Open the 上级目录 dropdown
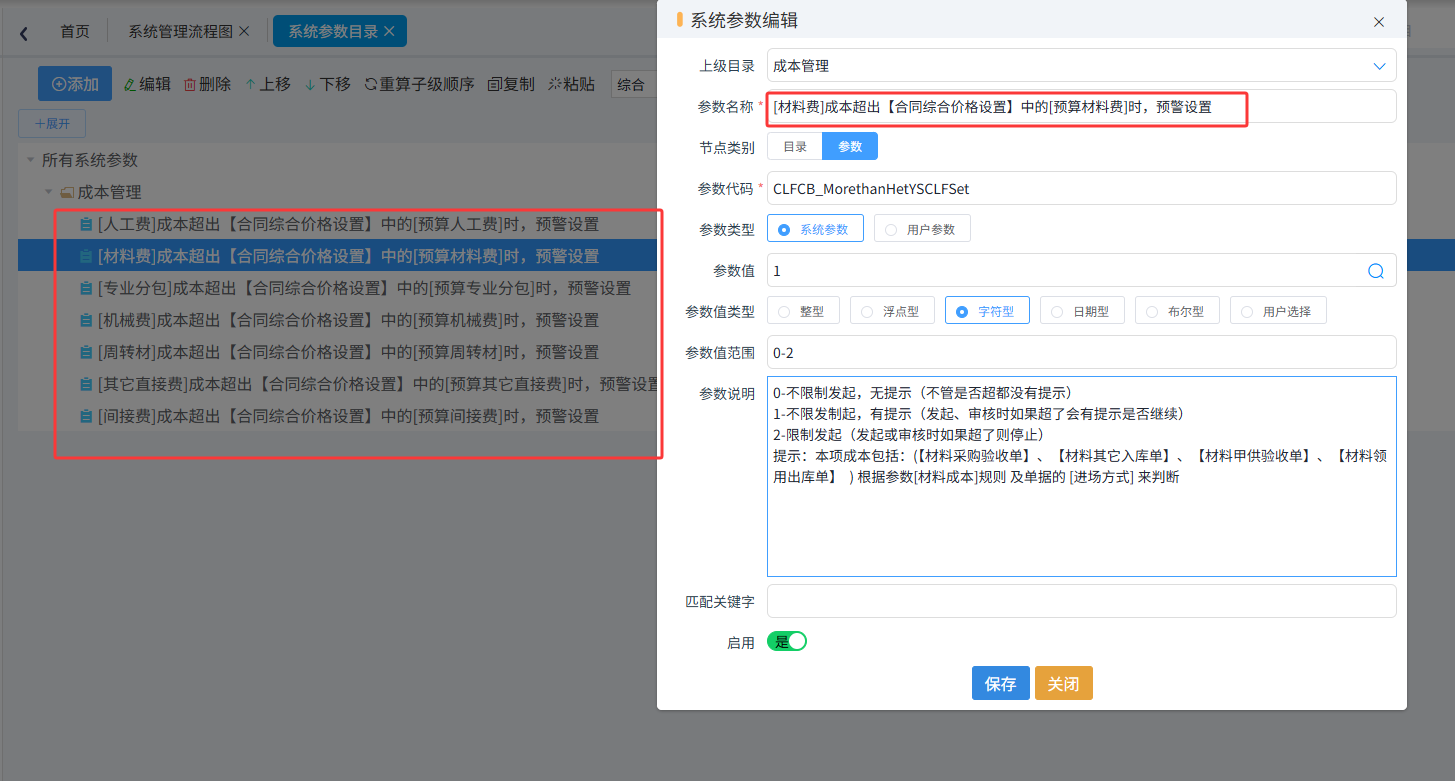The width and height of the screenshot is (1455, 781). [x=1081, y=66]
